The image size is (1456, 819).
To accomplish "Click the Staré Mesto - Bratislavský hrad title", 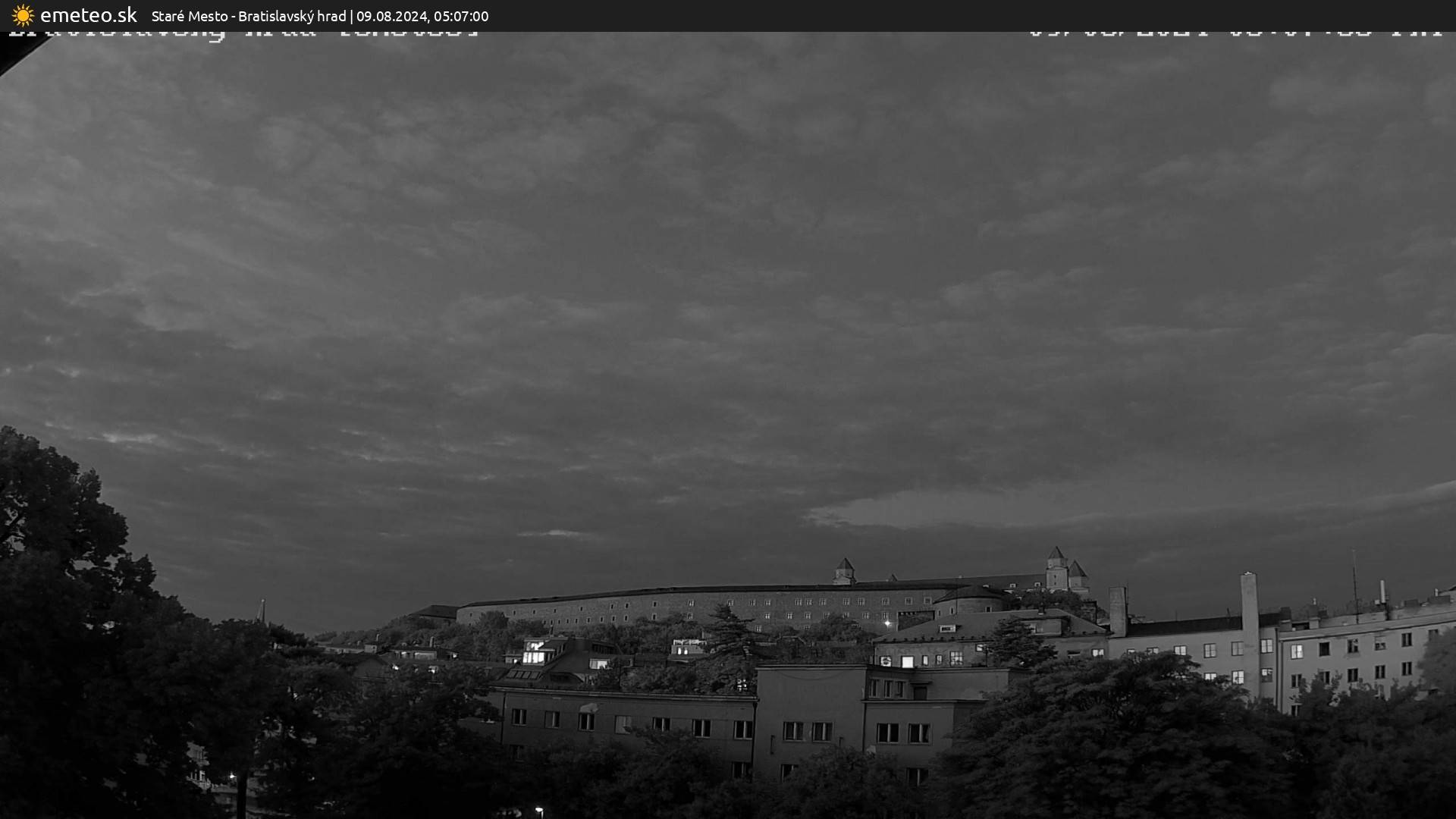I will (x=248, y=16).
